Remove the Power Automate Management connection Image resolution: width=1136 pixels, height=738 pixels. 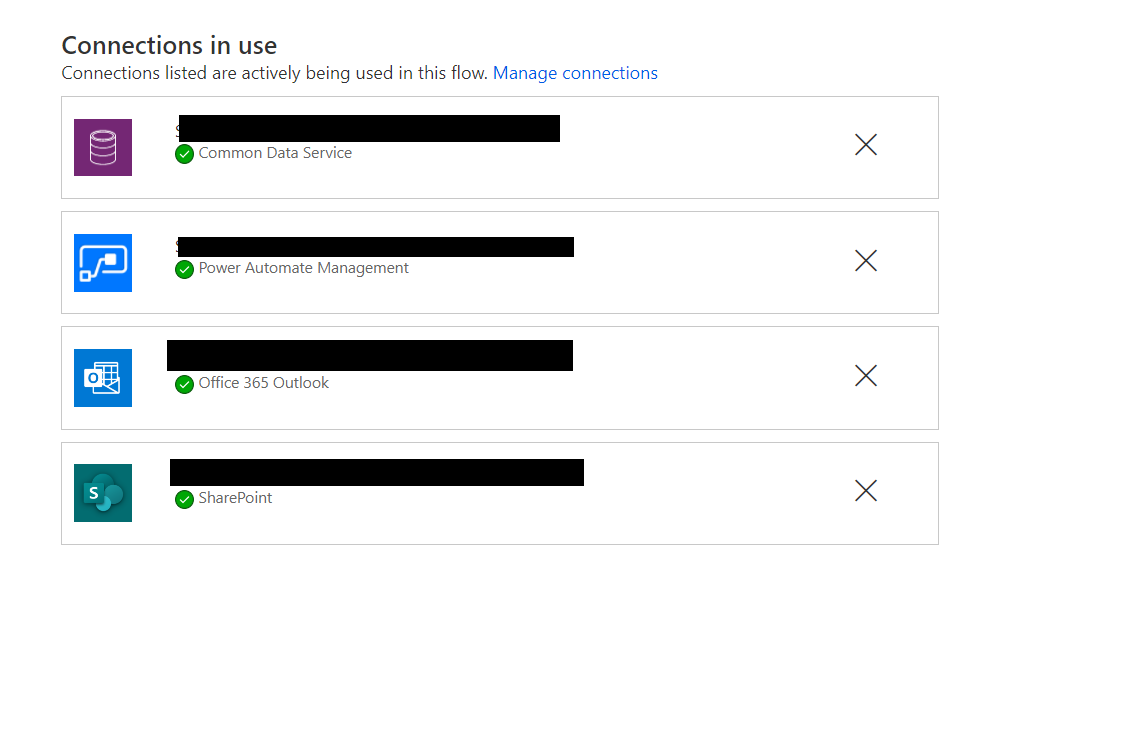865,260
